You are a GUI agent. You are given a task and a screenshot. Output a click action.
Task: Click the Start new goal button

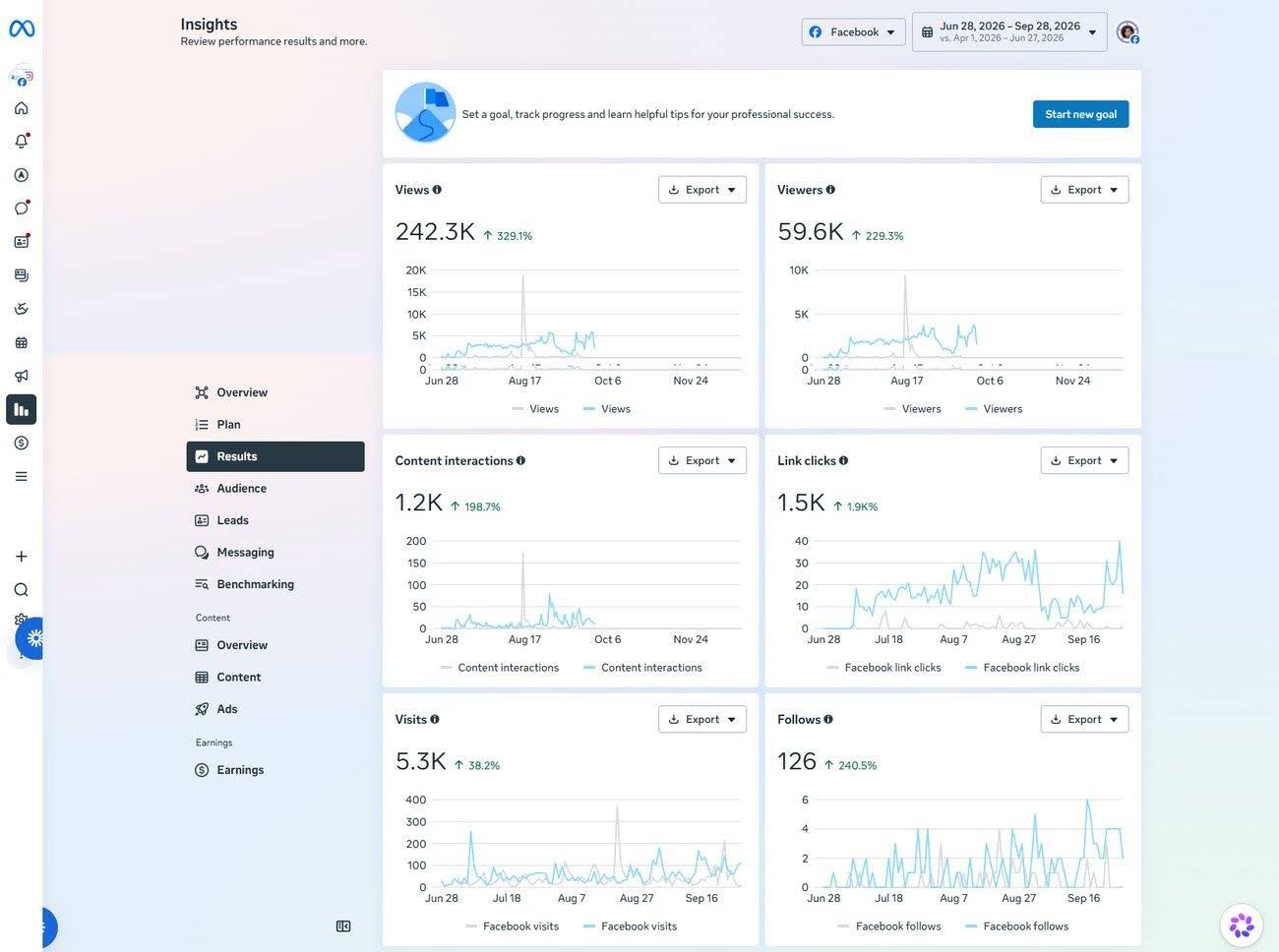pyautogui.click(x=1080, y=114)
